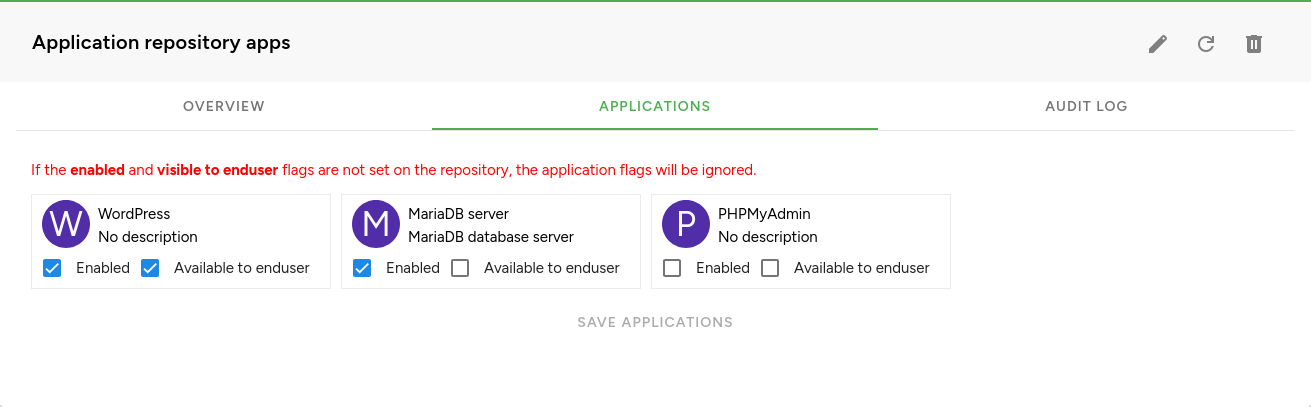
Task: Check MariaDB Available to enduser checkbox
Action: pos(460,268)
